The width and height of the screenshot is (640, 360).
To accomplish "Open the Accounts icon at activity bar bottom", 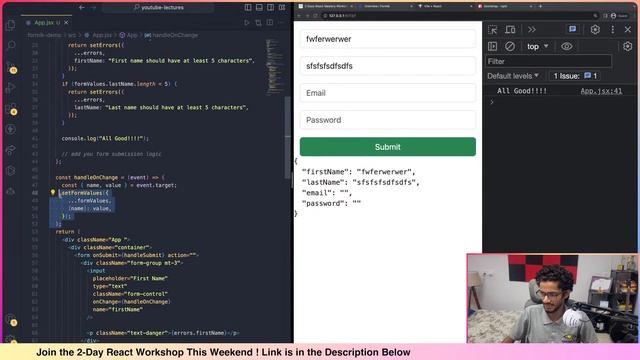I will click(11, 320).
